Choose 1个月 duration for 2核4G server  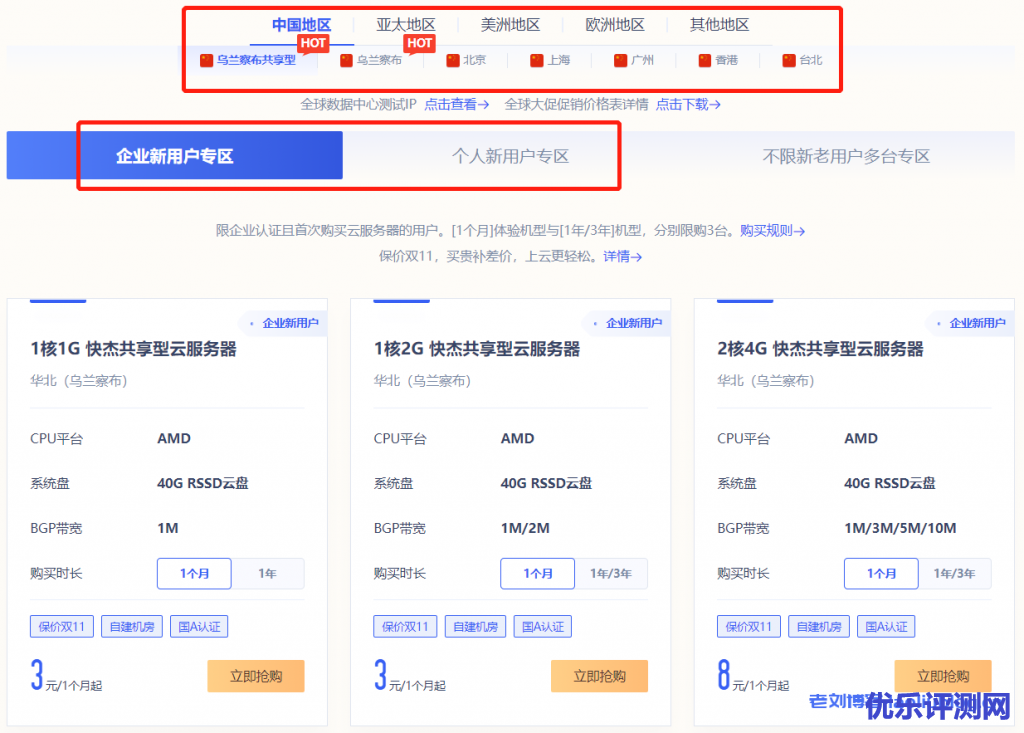coord(881,574)
